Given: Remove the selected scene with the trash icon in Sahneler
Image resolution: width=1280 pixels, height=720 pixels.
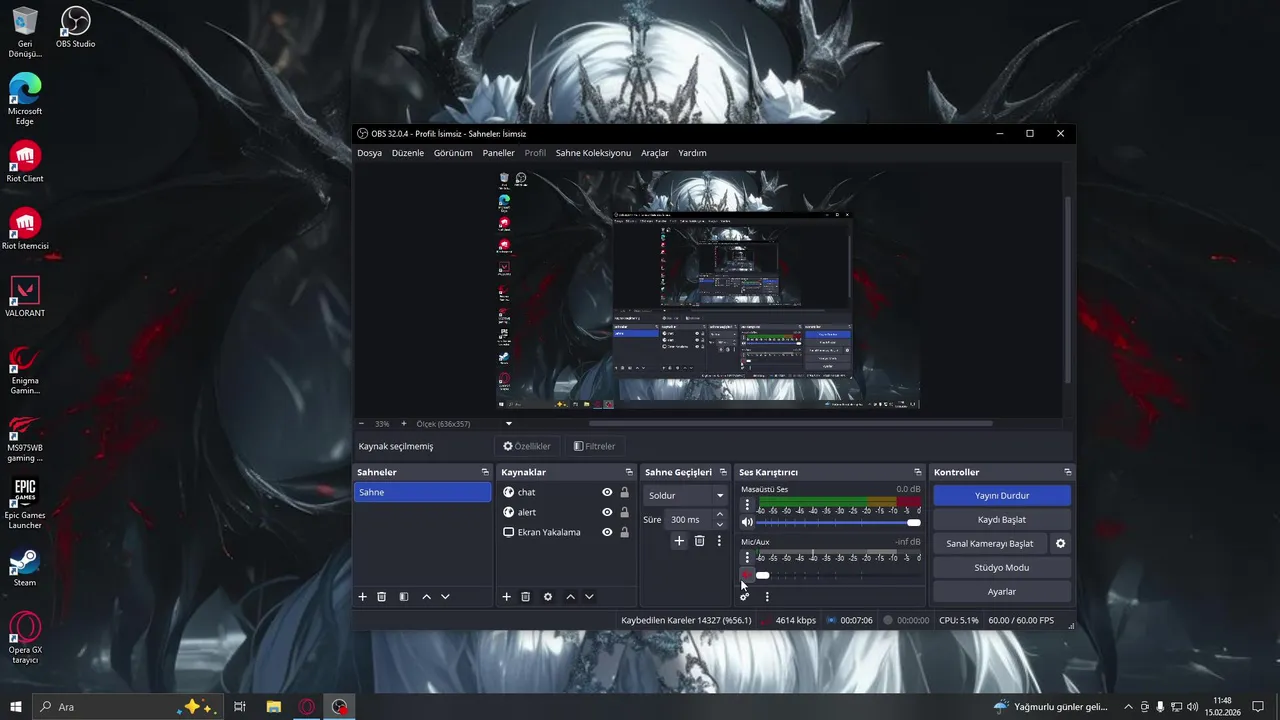Looking at the screenshot, I should click(x=381, y=597).
